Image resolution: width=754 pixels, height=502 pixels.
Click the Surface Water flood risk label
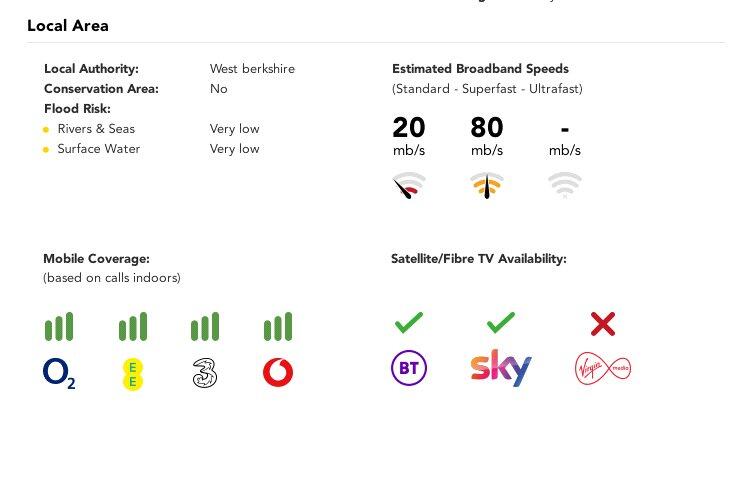tap(98, 149)
